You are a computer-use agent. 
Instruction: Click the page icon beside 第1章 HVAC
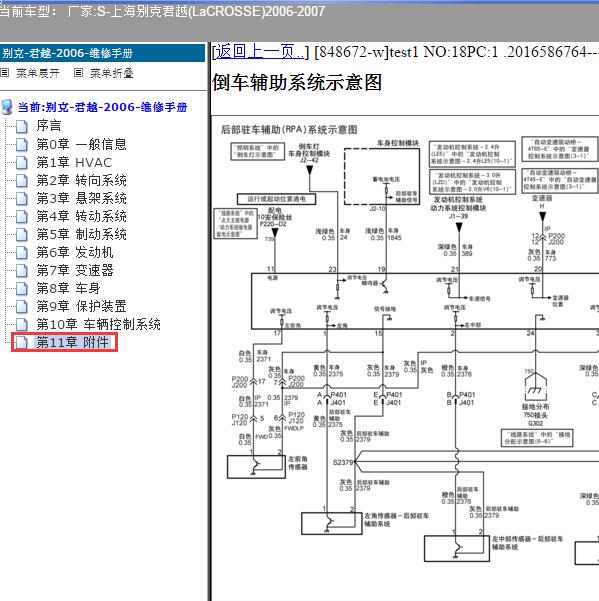22,162
